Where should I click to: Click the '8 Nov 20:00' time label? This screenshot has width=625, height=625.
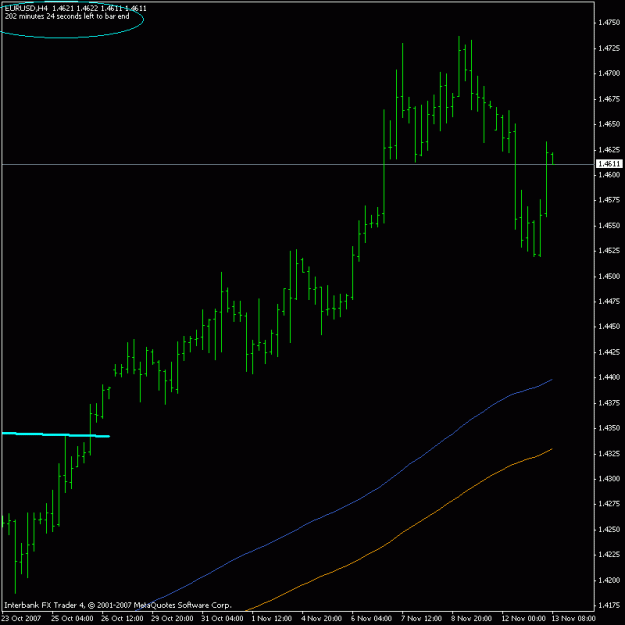click(x=472, y=618)
